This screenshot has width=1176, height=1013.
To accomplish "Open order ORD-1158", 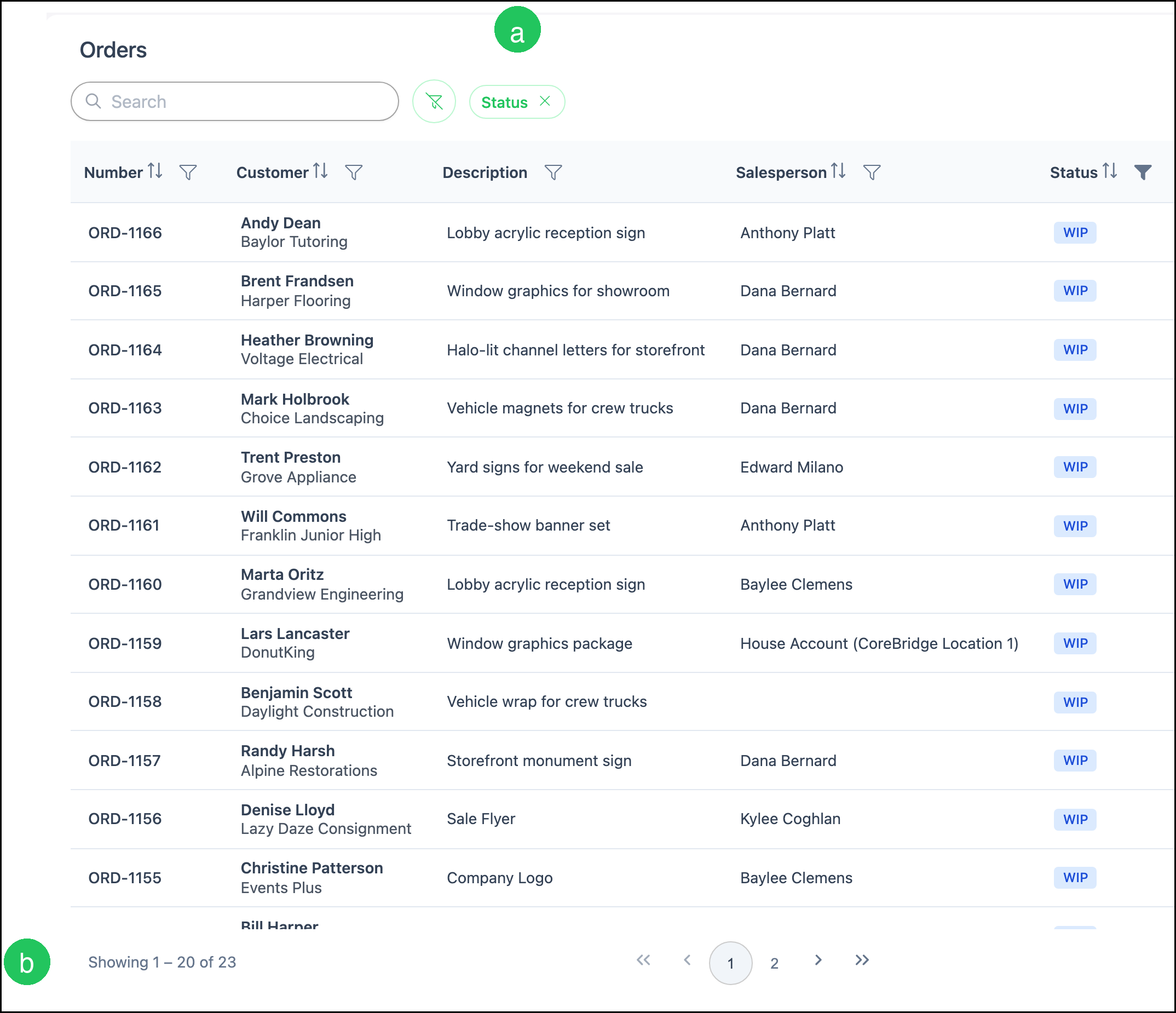I will point(125,701).
